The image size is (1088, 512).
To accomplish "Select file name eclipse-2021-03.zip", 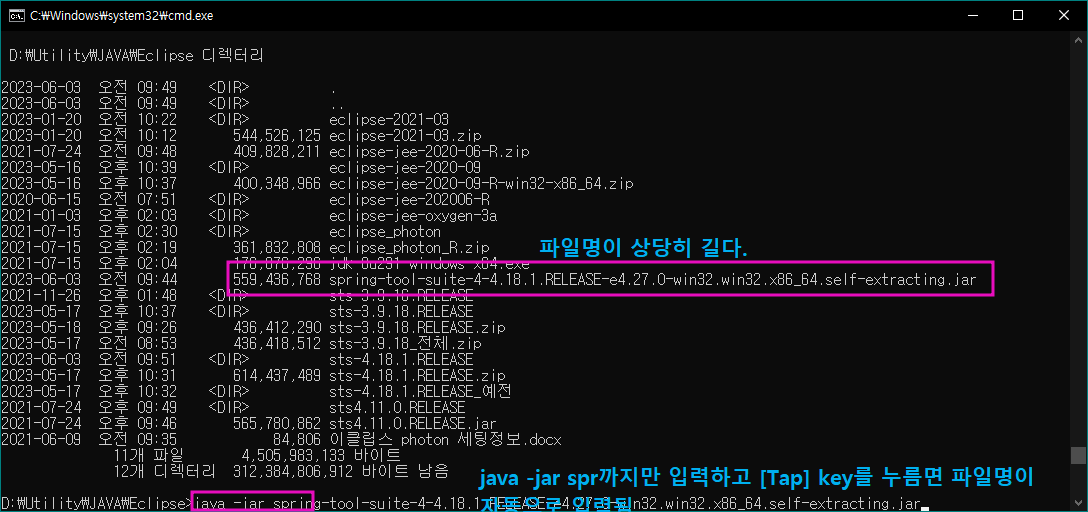I will click(x=406, y=135).
